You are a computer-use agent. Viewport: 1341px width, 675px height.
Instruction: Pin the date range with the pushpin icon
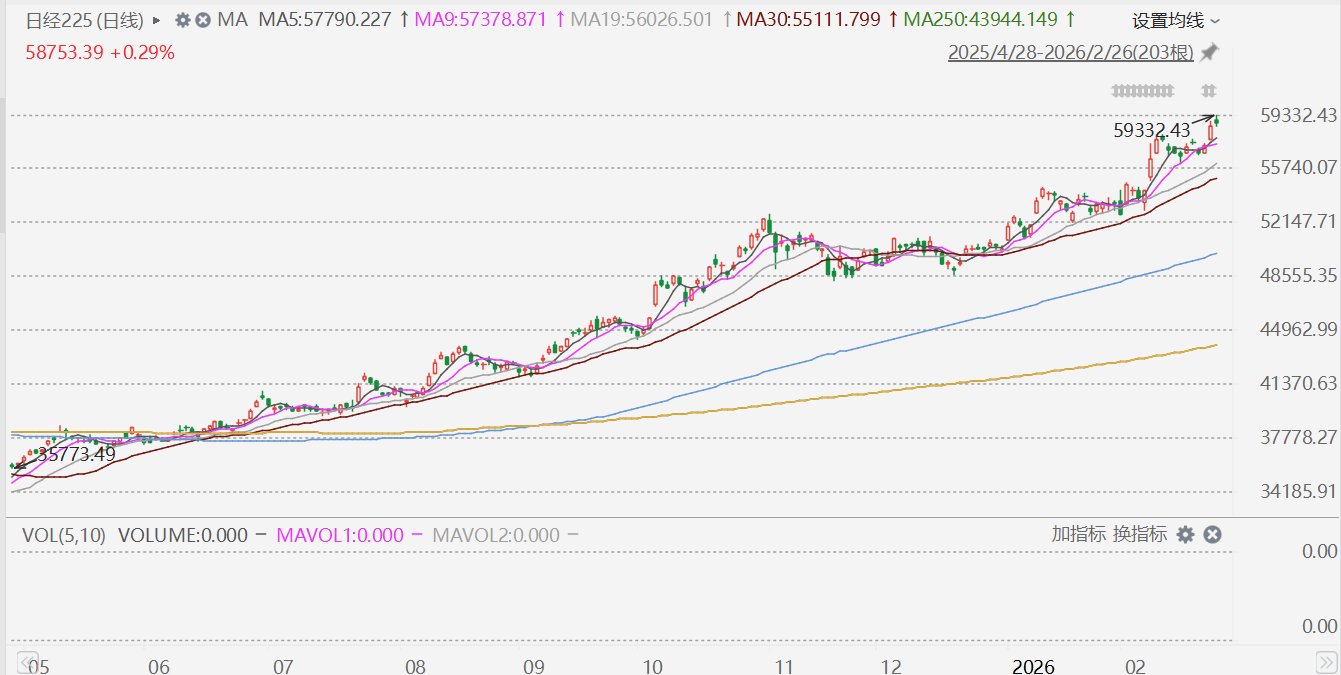coord(1209,52)
